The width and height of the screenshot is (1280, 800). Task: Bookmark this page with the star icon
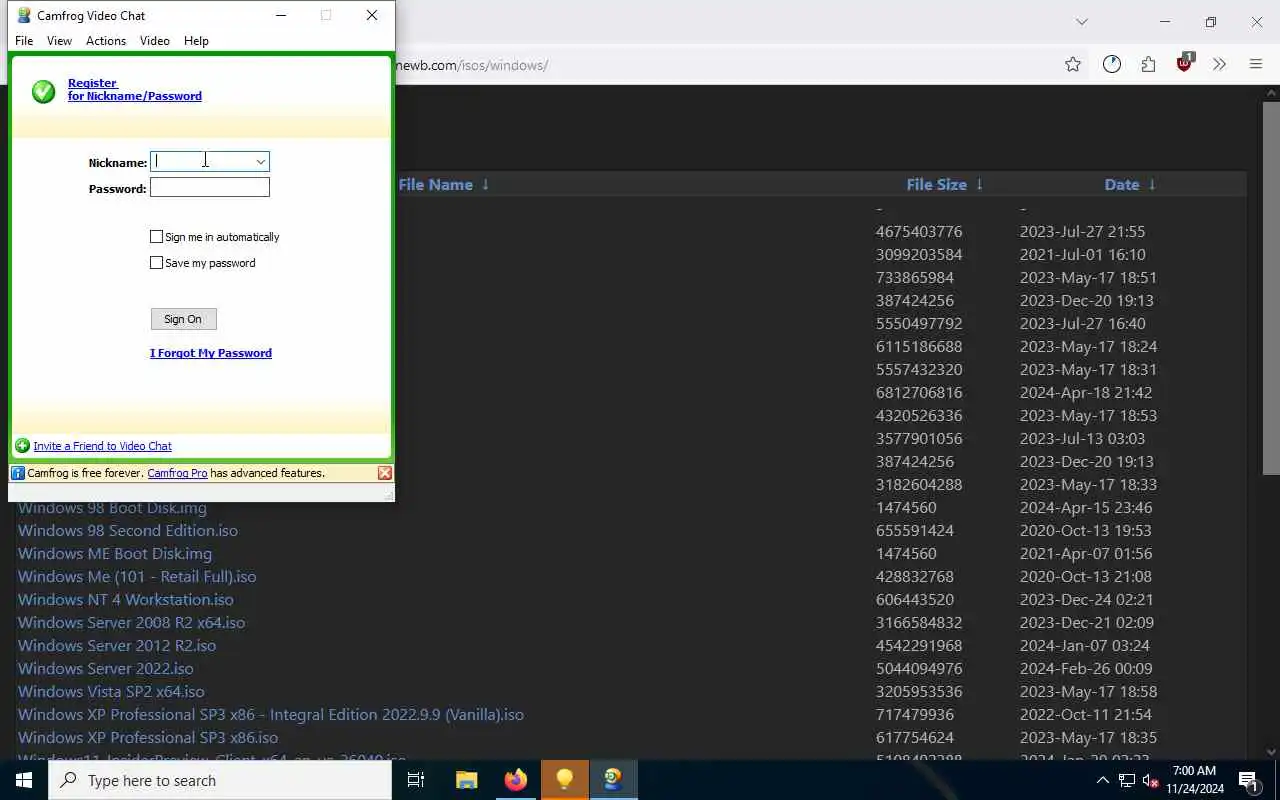click(1073, 64)
